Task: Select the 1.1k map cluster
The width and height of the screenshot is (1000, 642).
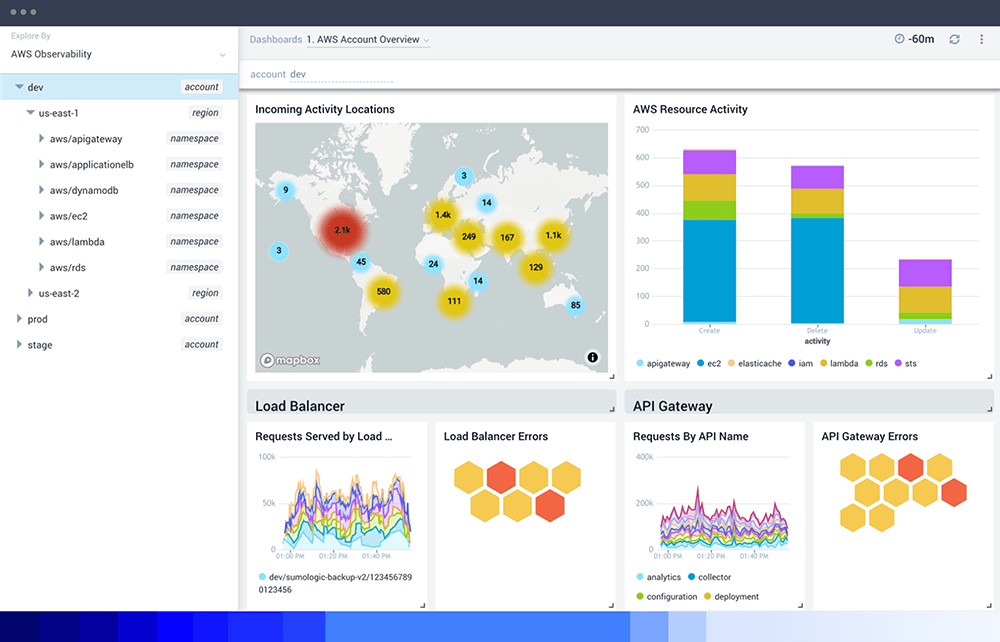Action: click(x=553, y=235)
